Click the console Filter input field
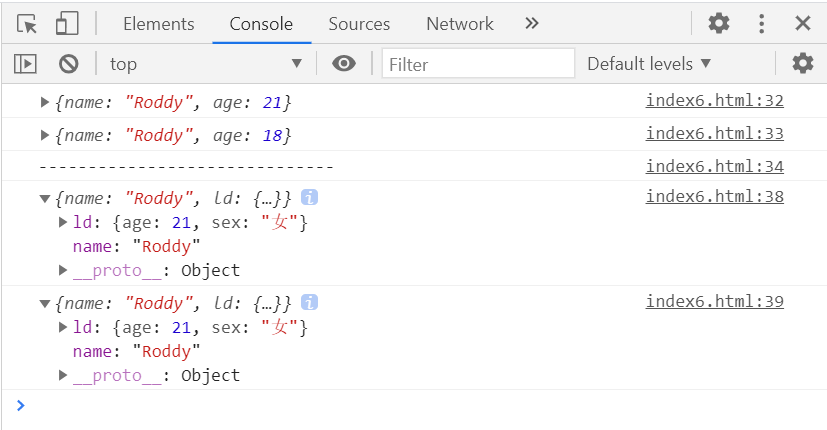 [478, 64]
